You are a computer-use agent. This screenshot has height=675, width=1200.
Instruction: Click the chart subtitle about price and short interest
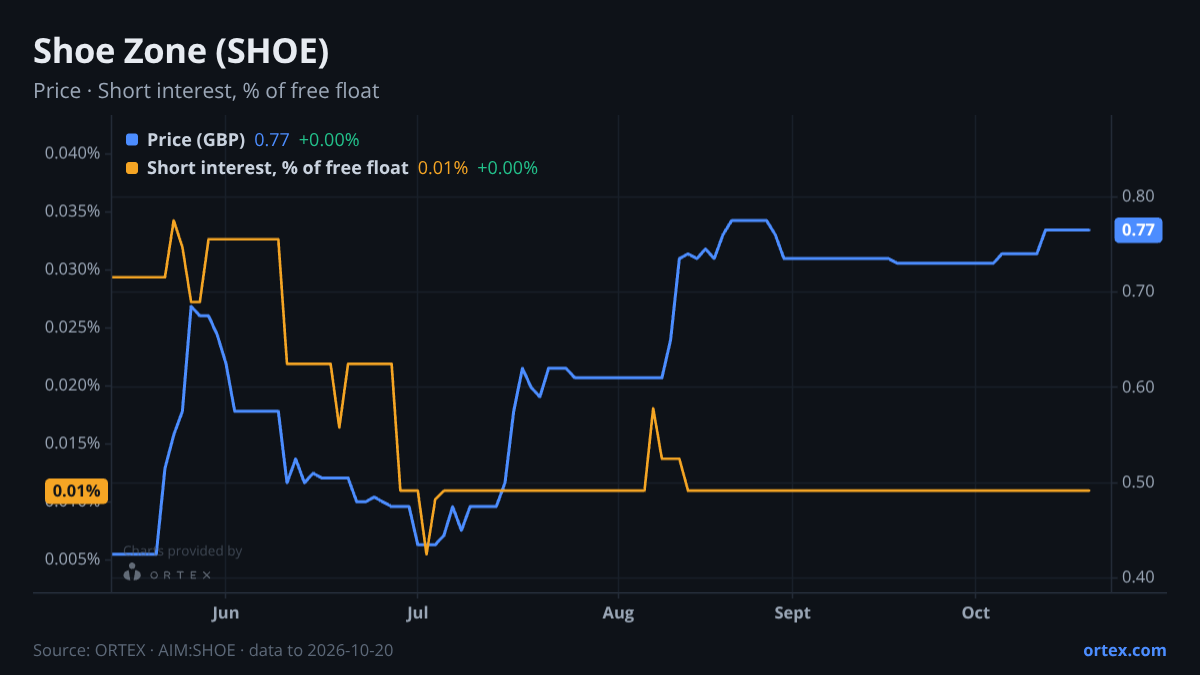pyautogui.click(x=206, y=91)
